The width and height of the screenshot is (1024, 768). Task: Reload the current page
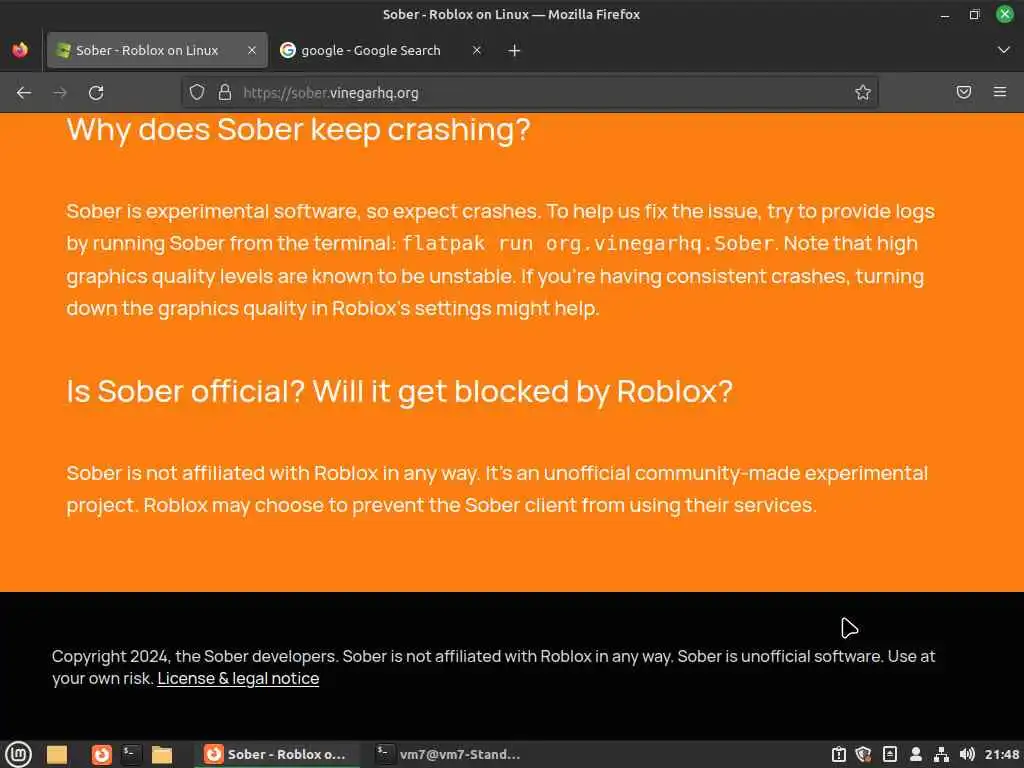tap(96, 93)
